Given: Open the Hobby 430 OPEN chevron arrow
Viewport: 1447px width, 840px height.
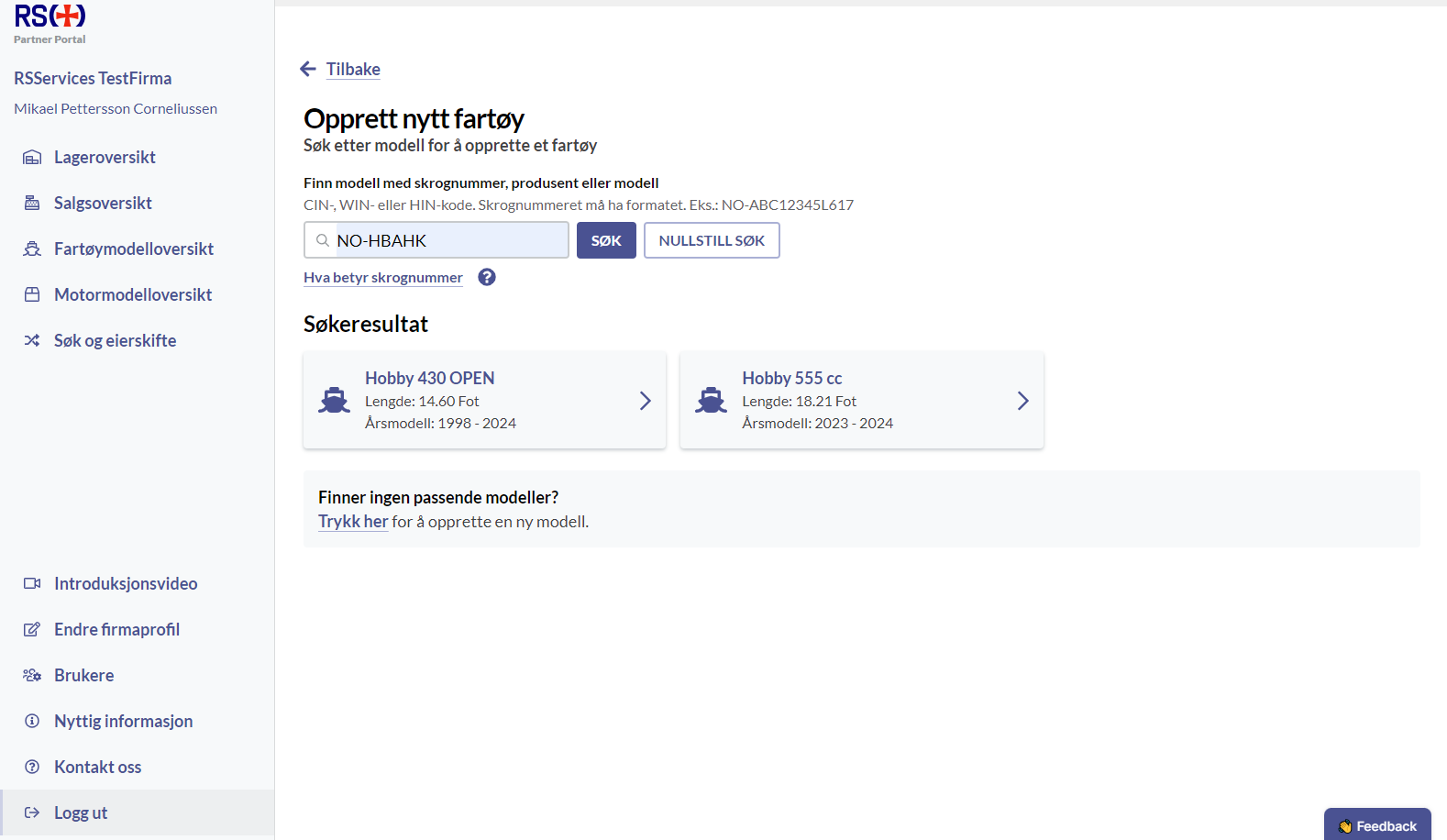Looking at the screenshot, I should tap(645, 401).
